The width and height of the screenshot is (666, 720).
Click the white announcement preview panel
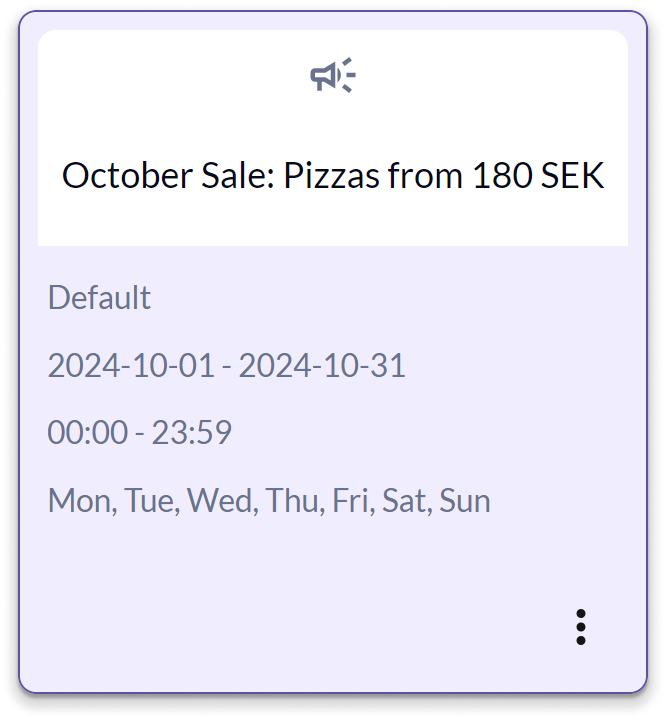333,138
